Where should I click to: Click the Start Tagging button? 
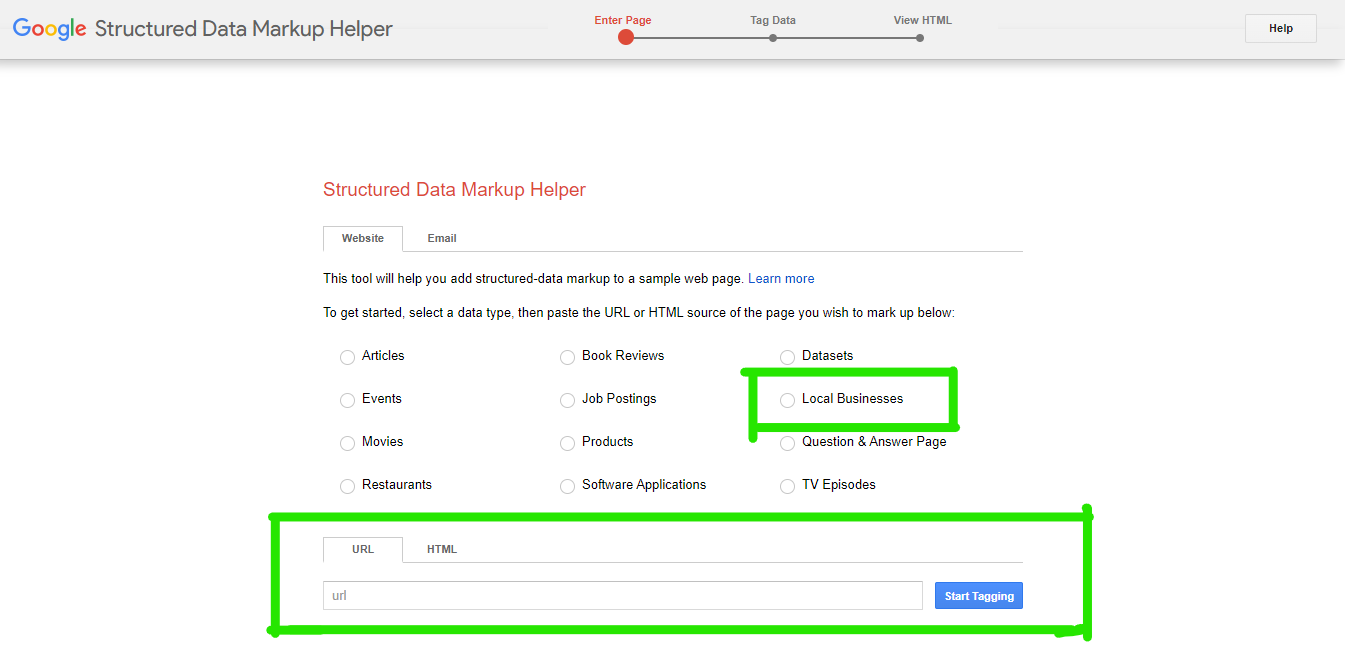[979, 596]
